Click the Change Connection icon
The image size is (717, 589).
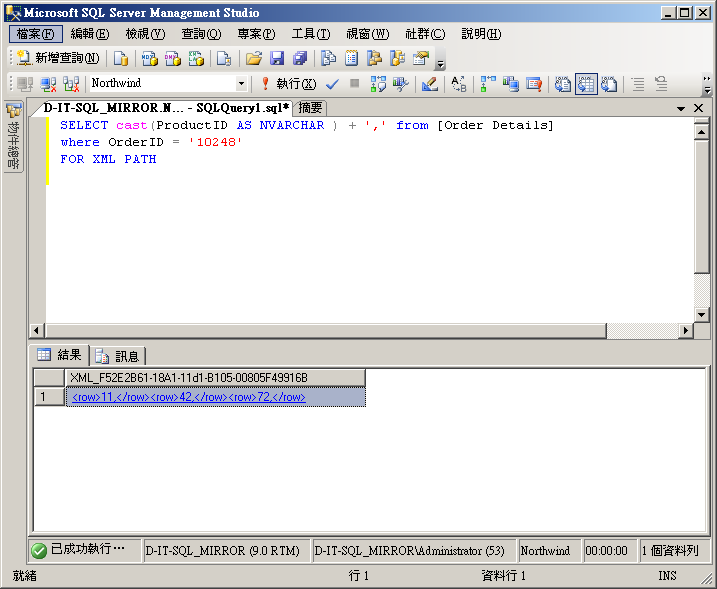(71, 84)
